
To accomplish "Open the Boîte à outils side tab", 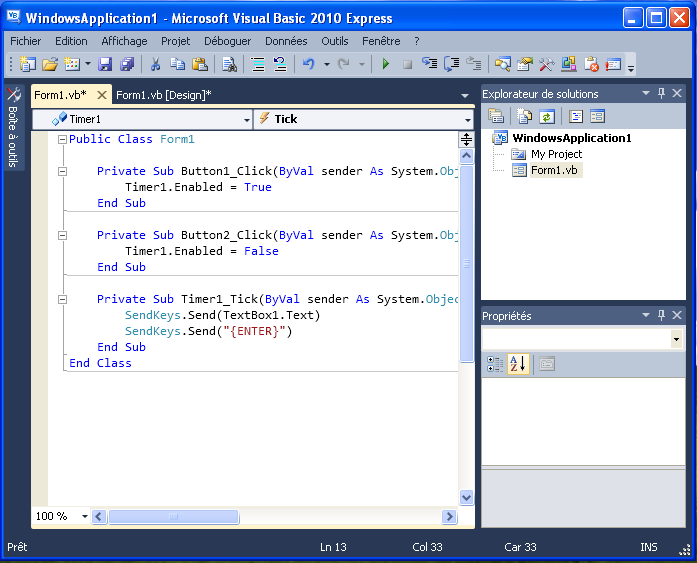I will [13, 128].
